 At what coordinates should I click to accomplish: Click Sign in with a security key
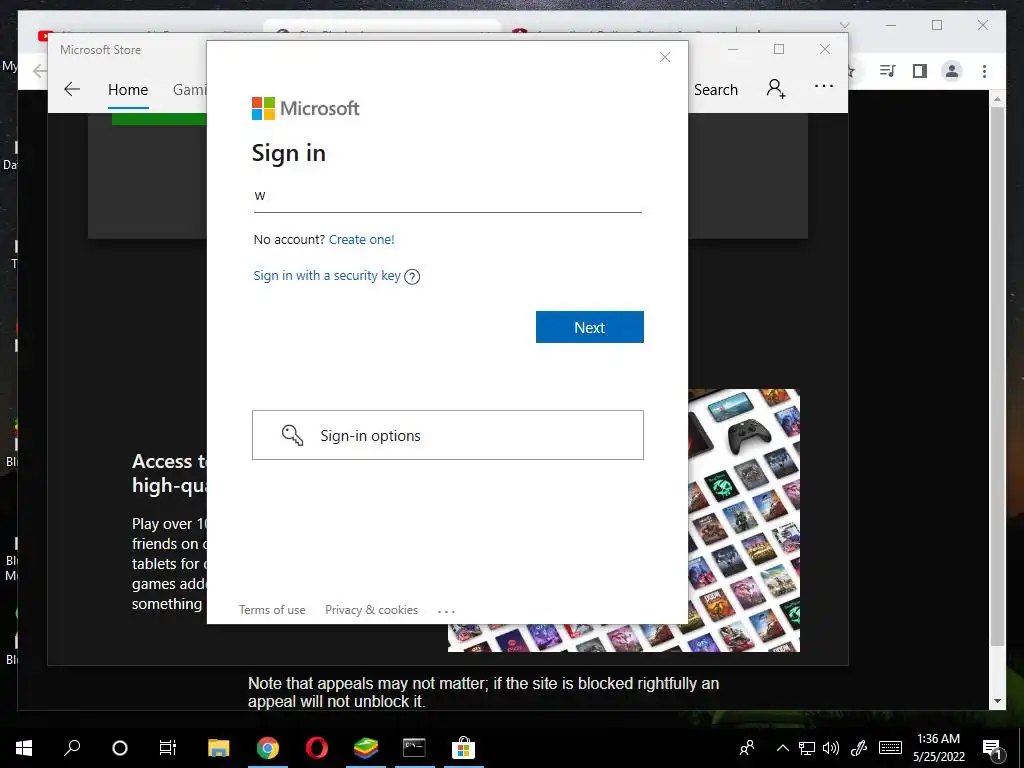tap(327, 276)
